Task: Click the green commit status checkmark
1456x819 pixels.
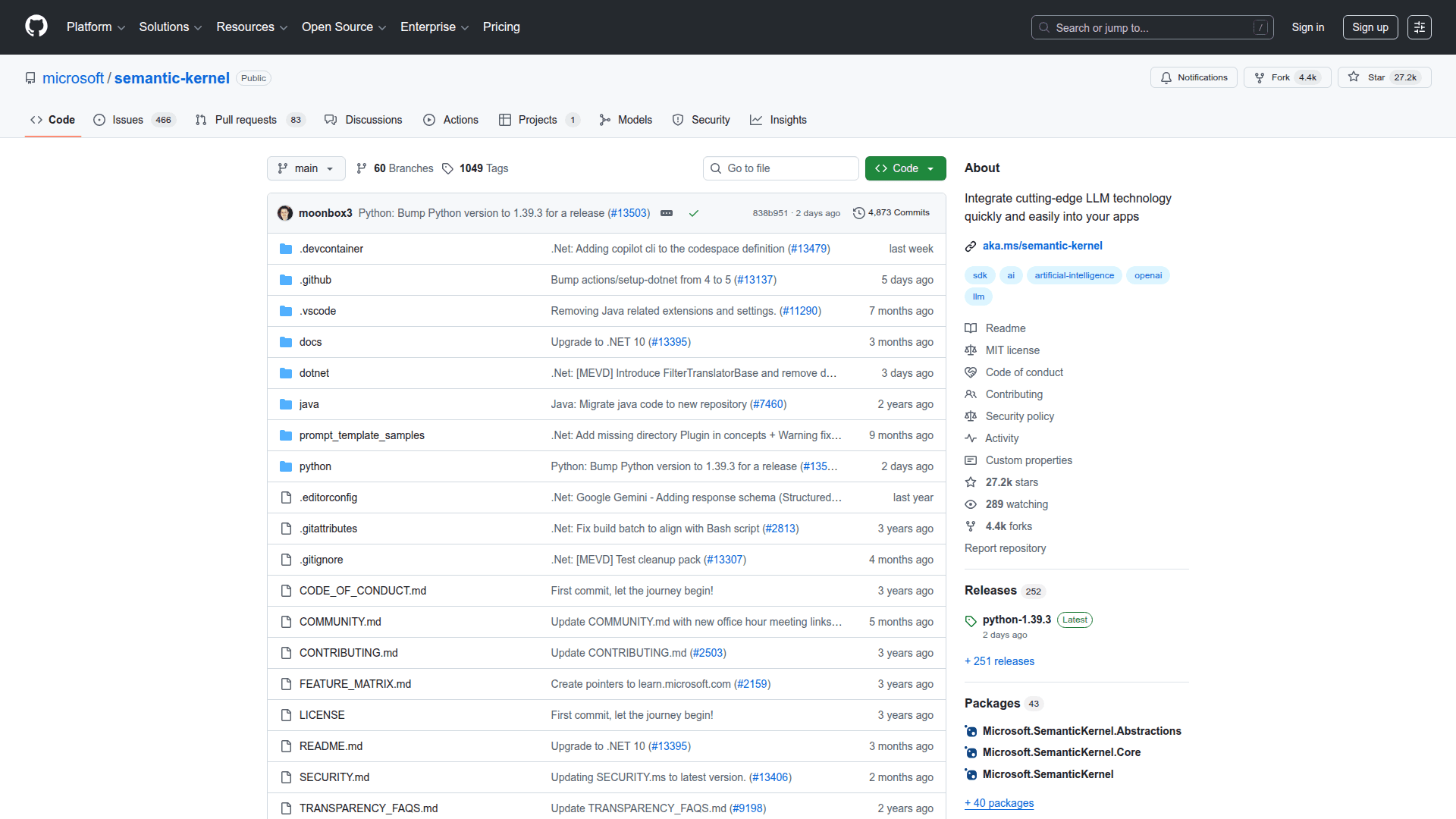Action: coord(693,213)
